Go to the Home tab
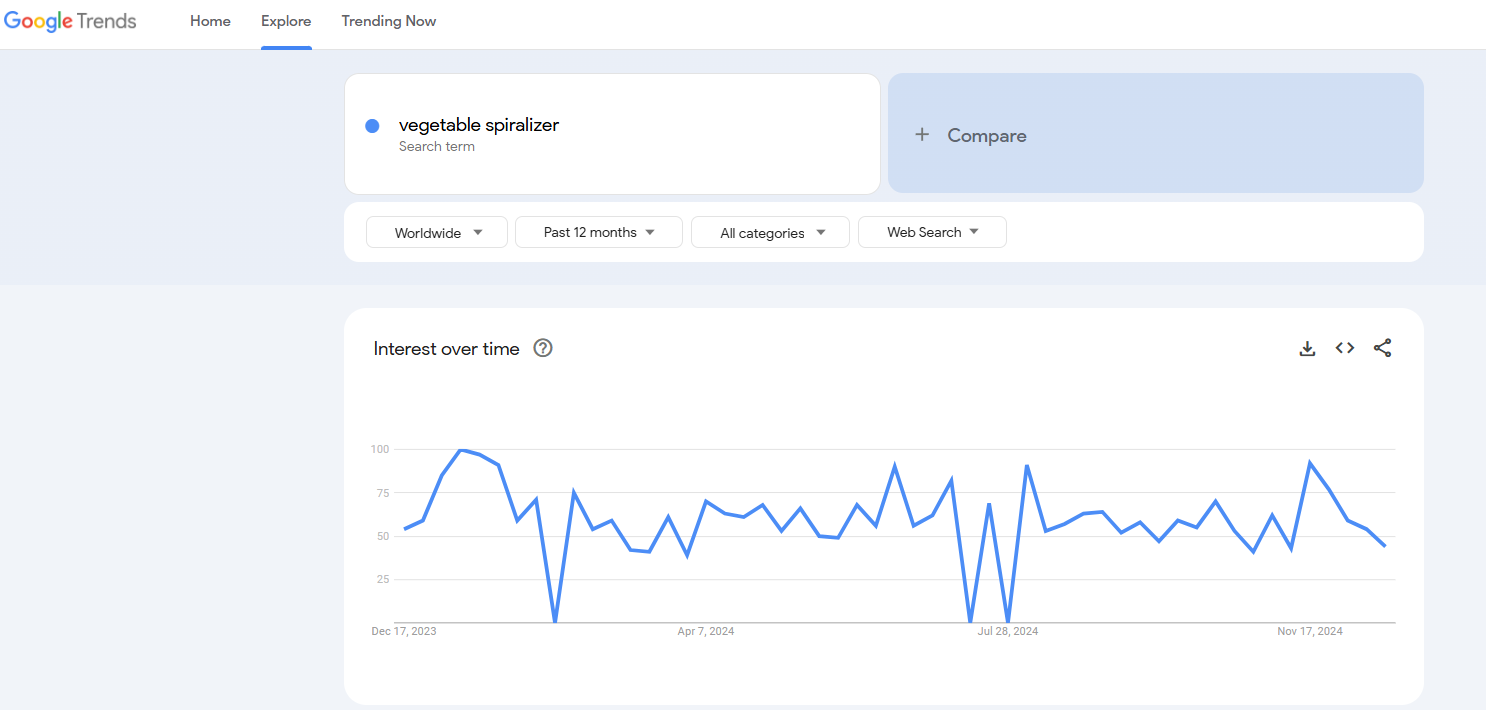Image resolution: width=1486 pixels, height=710 pixels. [210, 21]
